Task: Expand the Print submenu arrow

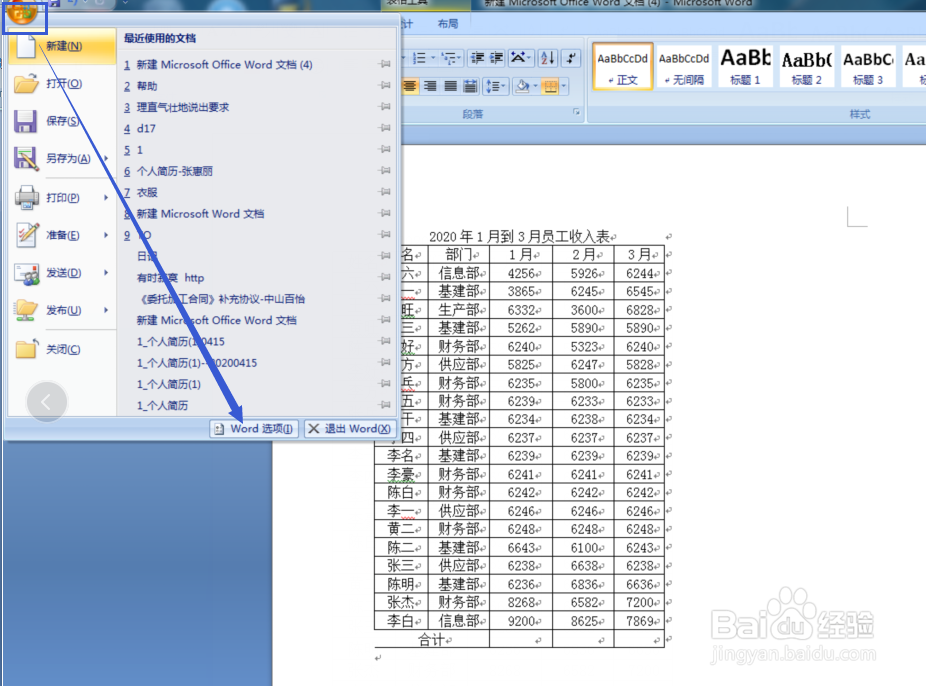Action: tap(106, 197)
